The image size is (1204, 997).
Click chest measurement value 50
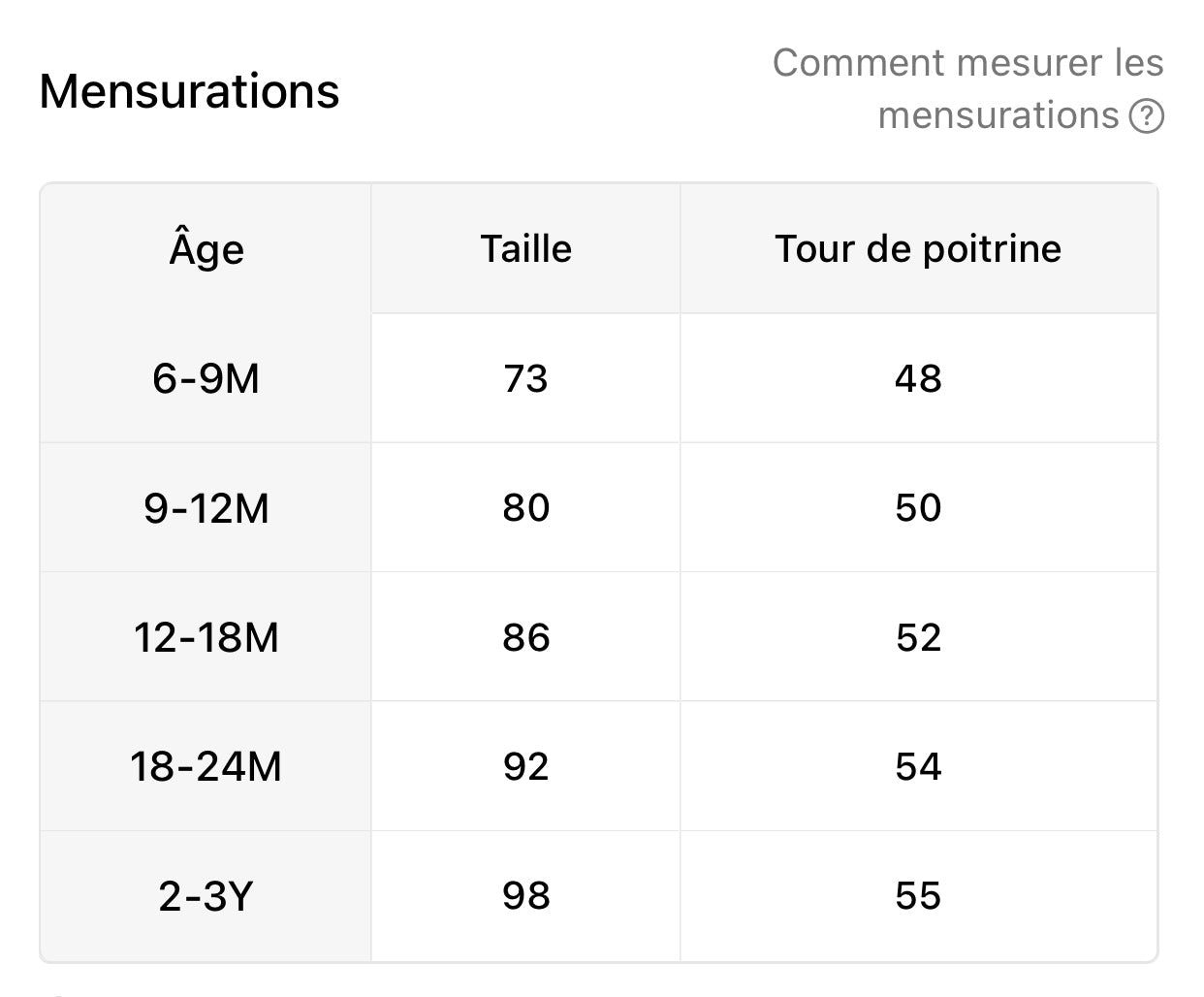tap(918, 508)
